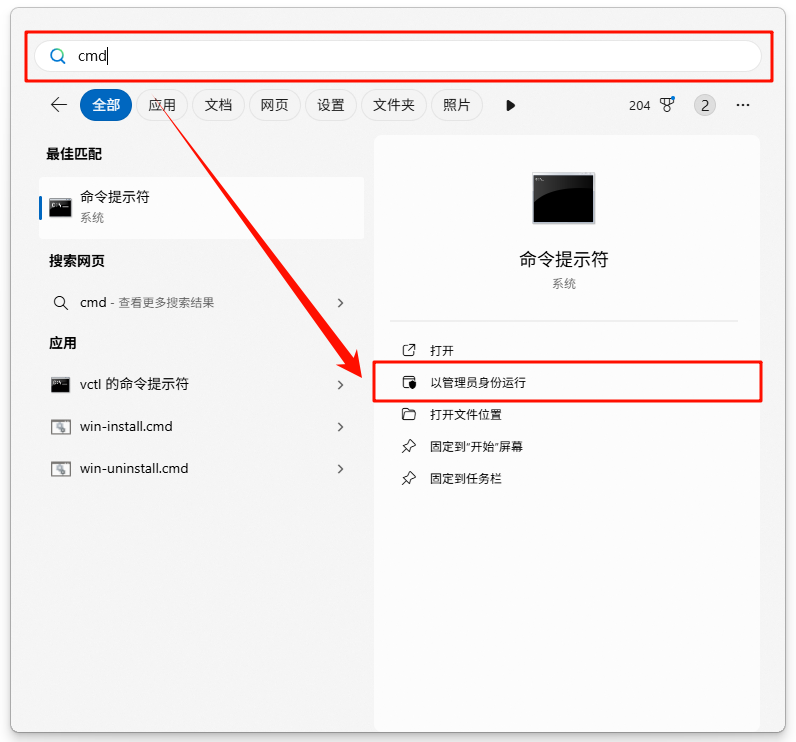Show more filter tabs with play arrow
796x742 pixels.
511,105
